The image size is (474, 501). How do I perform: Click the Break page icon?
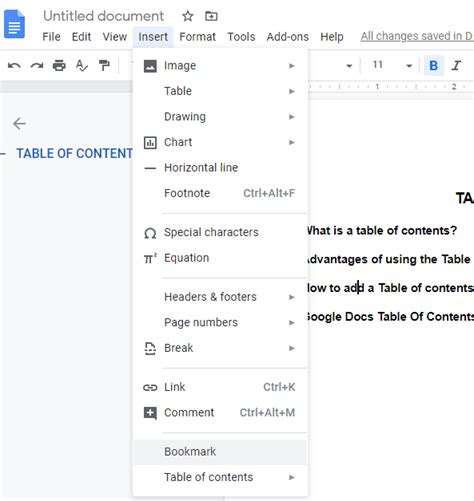tap(150, 349)
